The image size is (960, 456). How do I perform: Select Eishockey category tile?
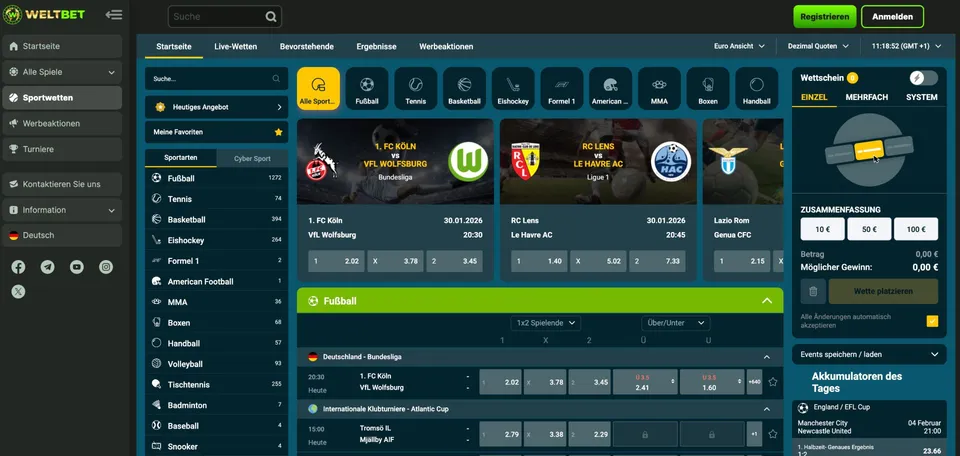tap(513, 89)
